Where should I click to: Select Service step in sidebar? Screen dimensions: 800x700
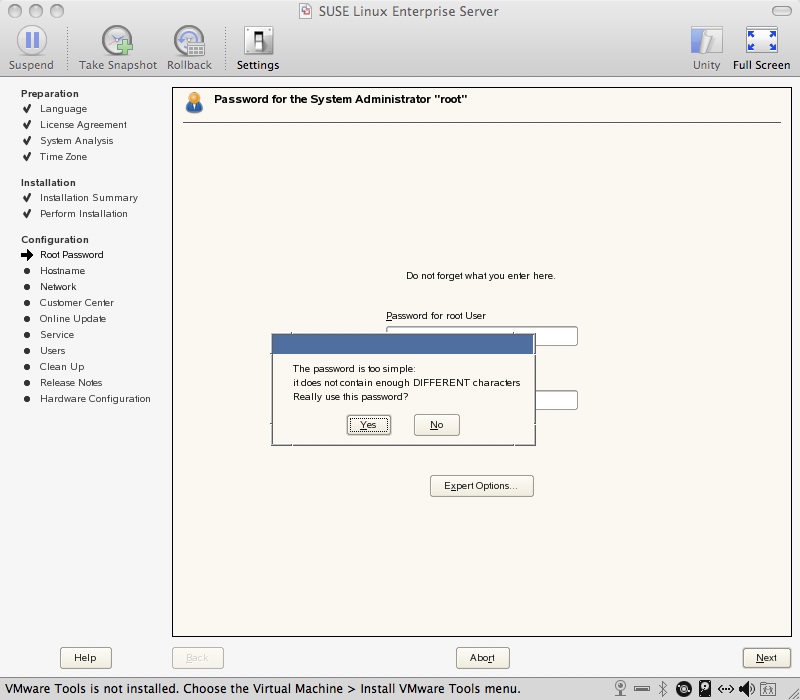57,335
